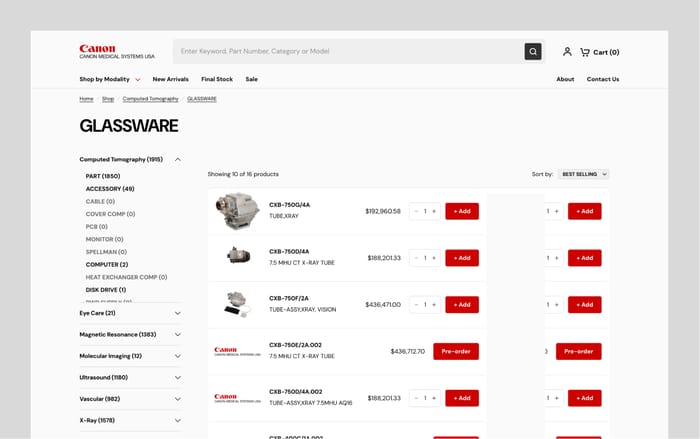The width and height of the screenshot is (700, 439).
Task: Click Pre-order directly beside the $436,712.70 price
Action: pos(456,351)
